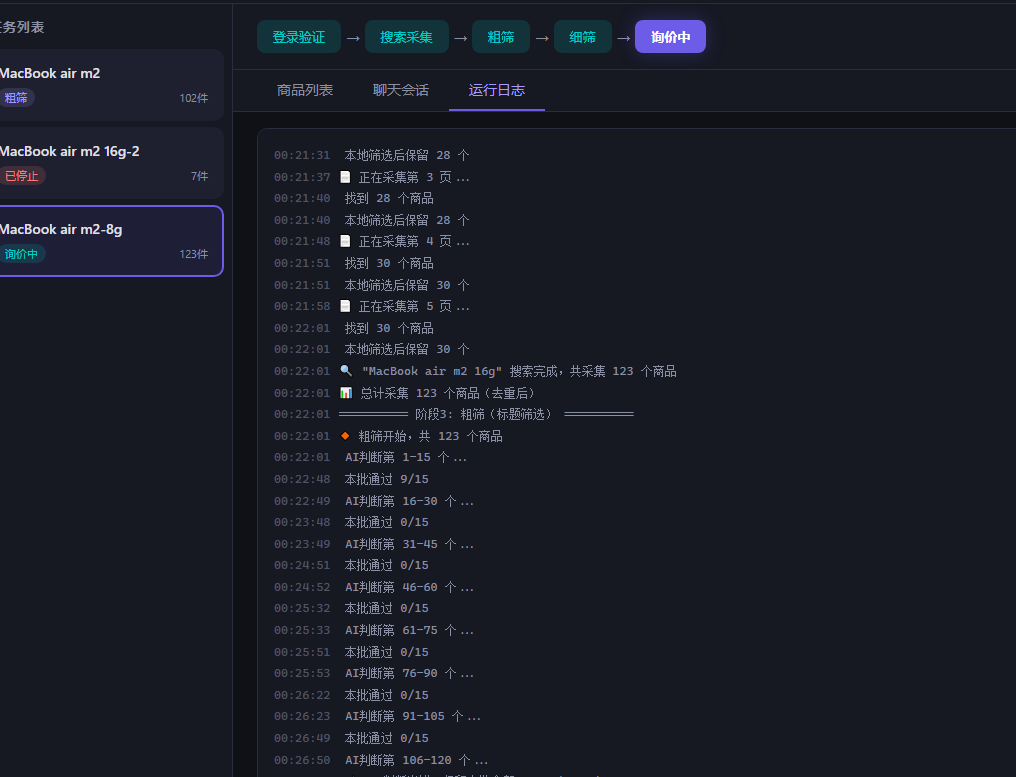Click the bar chart icon beside 总计采集 123
Screen dimensions: 1016x777
coord(346,393)
